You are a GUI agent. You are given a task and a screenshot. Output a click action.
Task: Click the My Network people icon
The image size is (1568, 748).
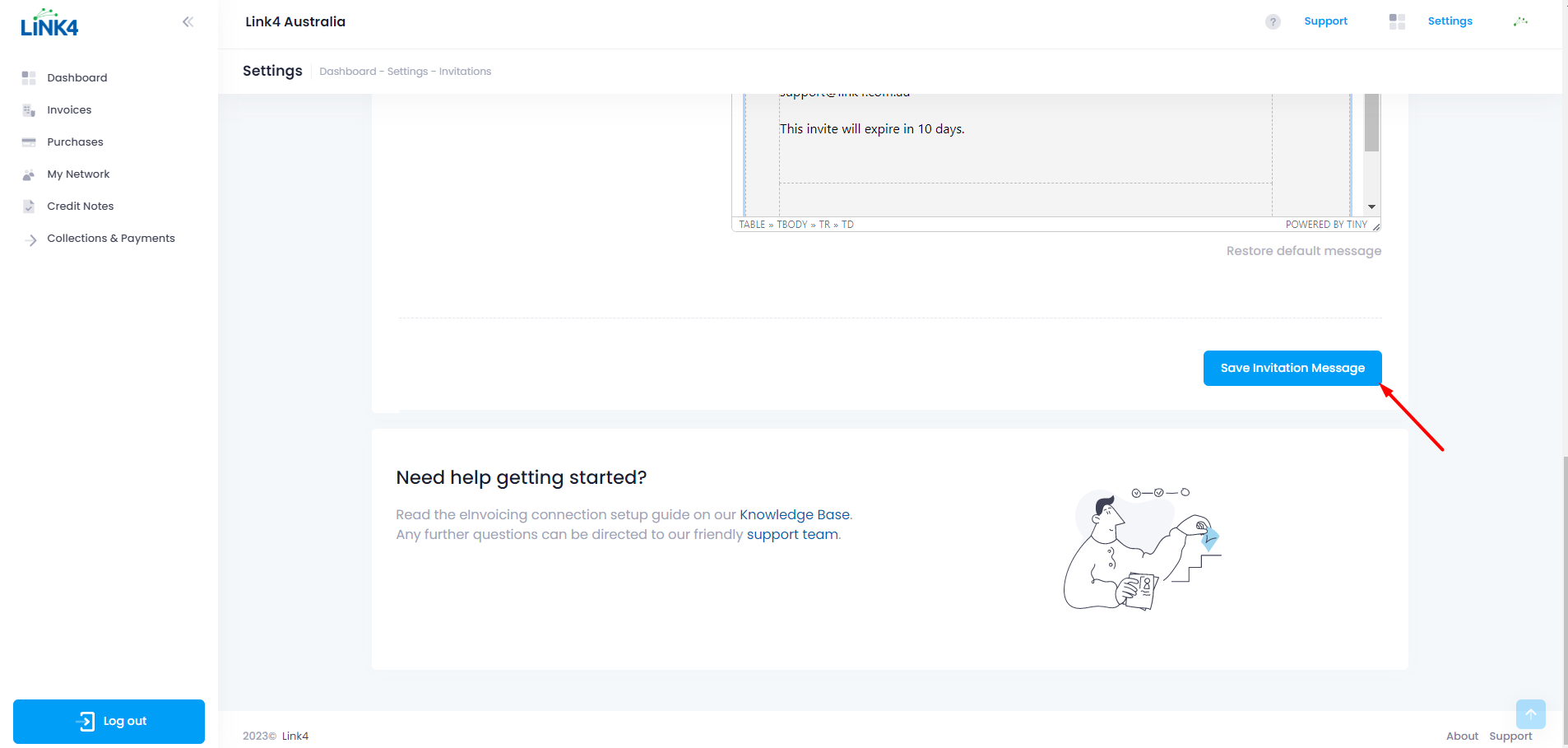(29, 174)
